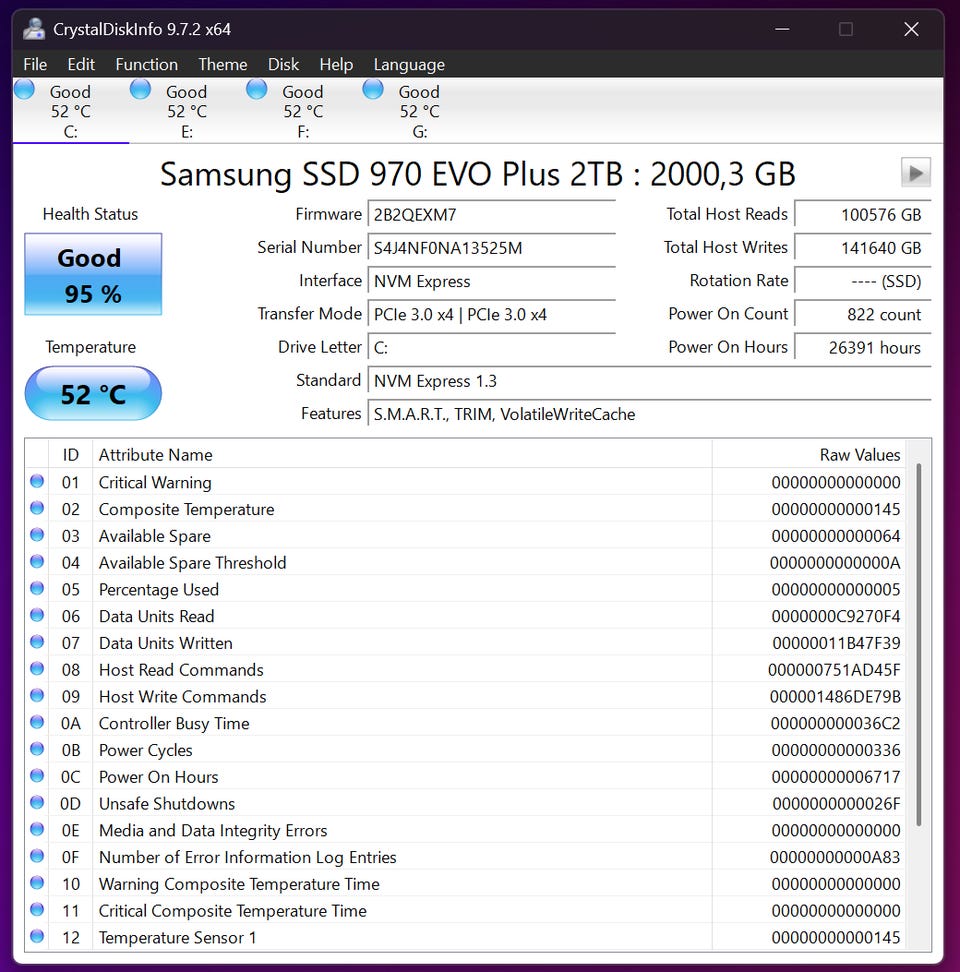Select drive G: status orb

tap(373, 90)
